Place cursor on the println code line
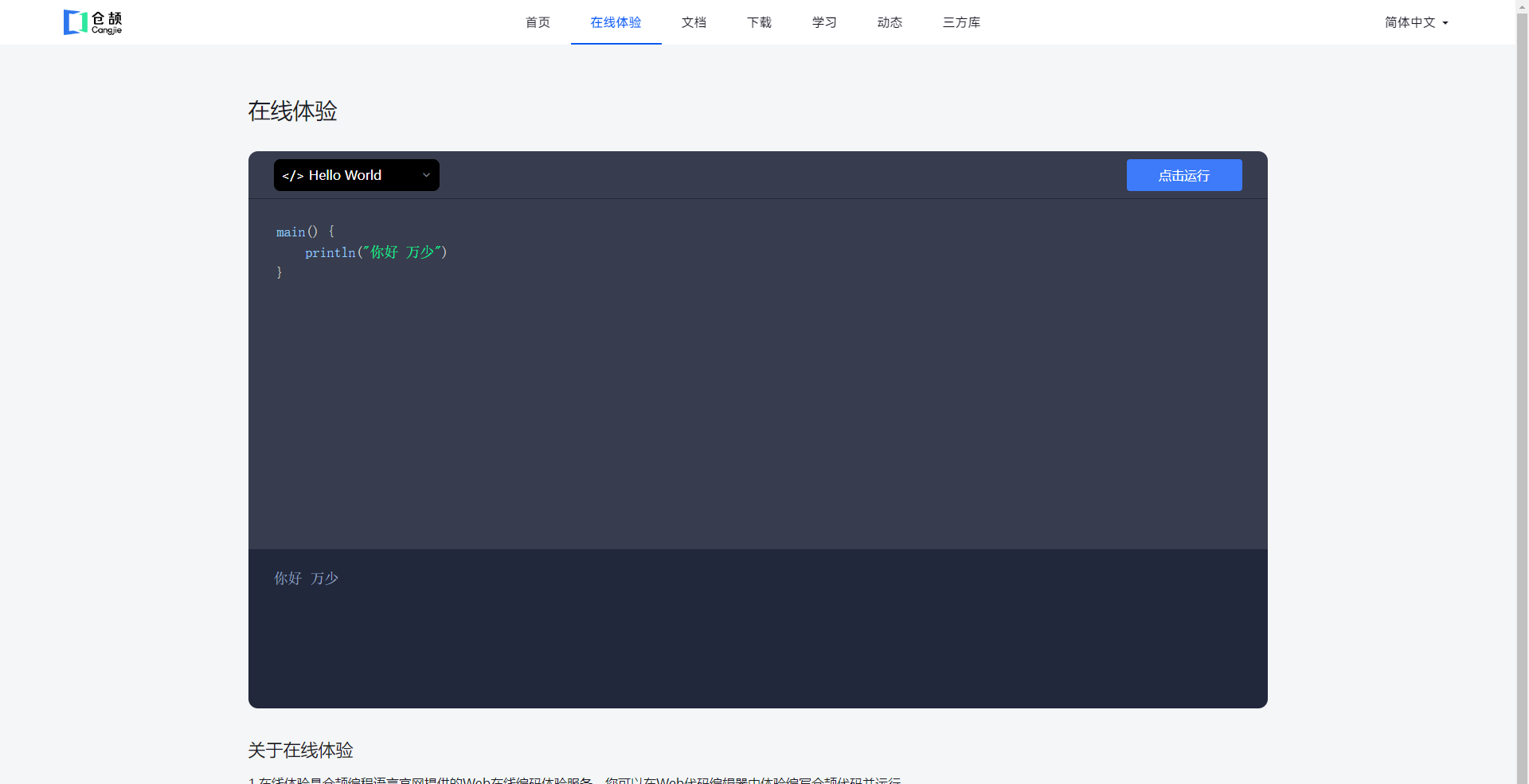Screen dimensions: 1529x784 coord(376,252)
